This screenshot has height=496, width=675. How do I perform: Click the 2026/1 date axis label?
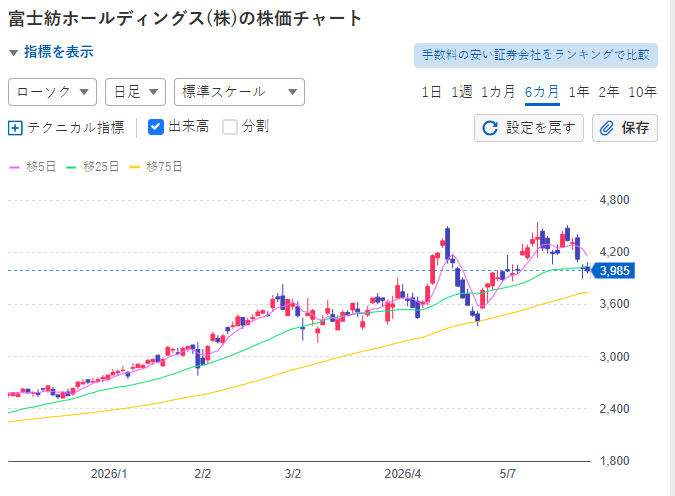coord(109,474)
